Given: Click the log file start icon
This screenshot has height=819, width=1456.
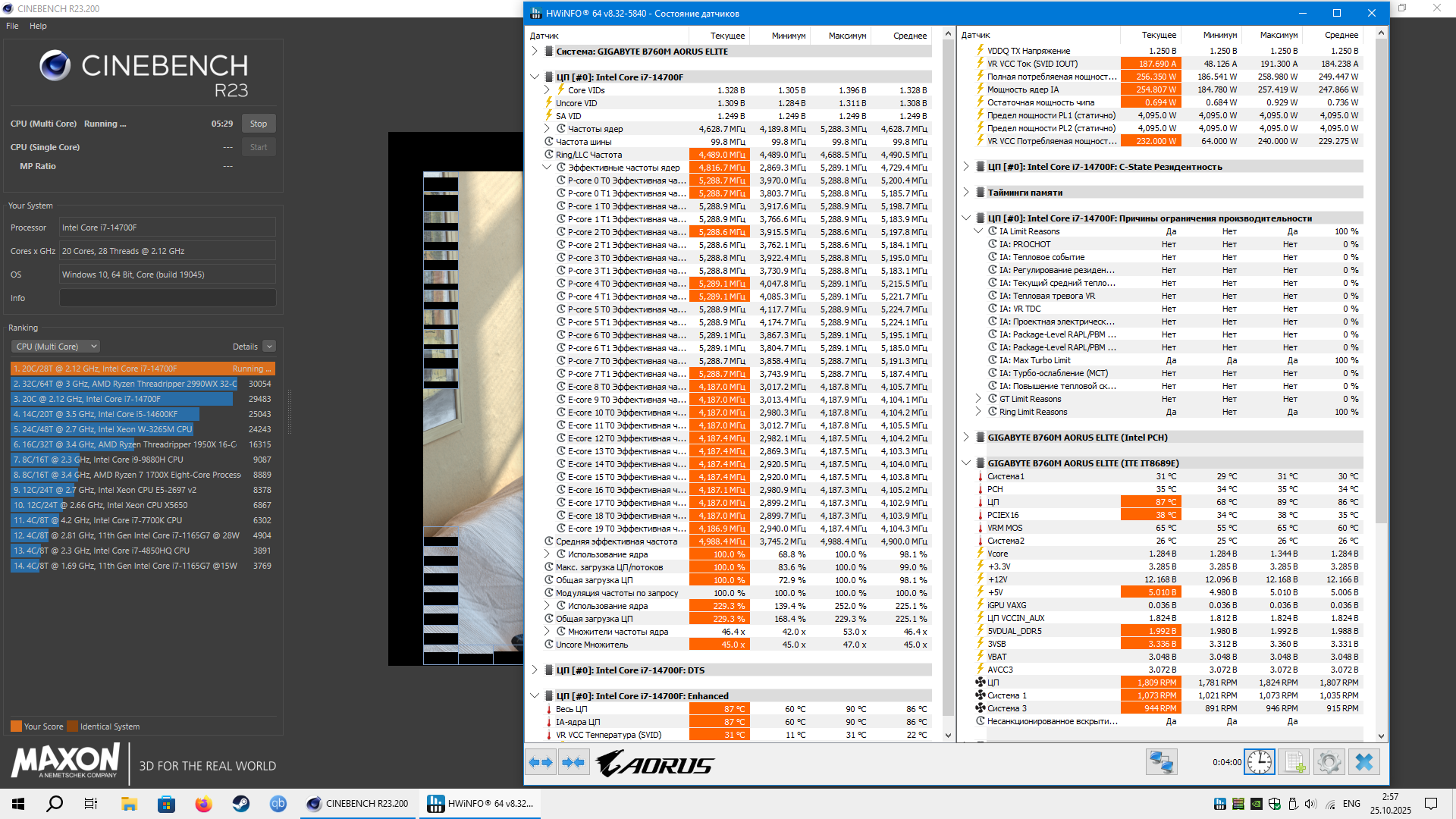Looking at the screenshot, I should point(1294,762).
